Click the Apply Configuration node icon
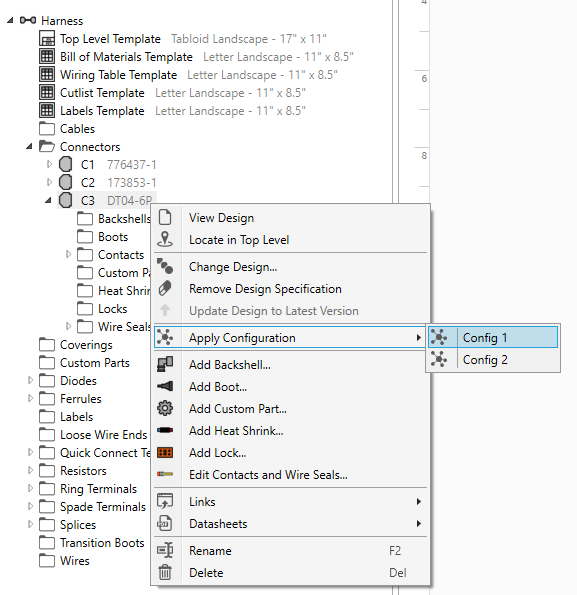 [165, 337]
